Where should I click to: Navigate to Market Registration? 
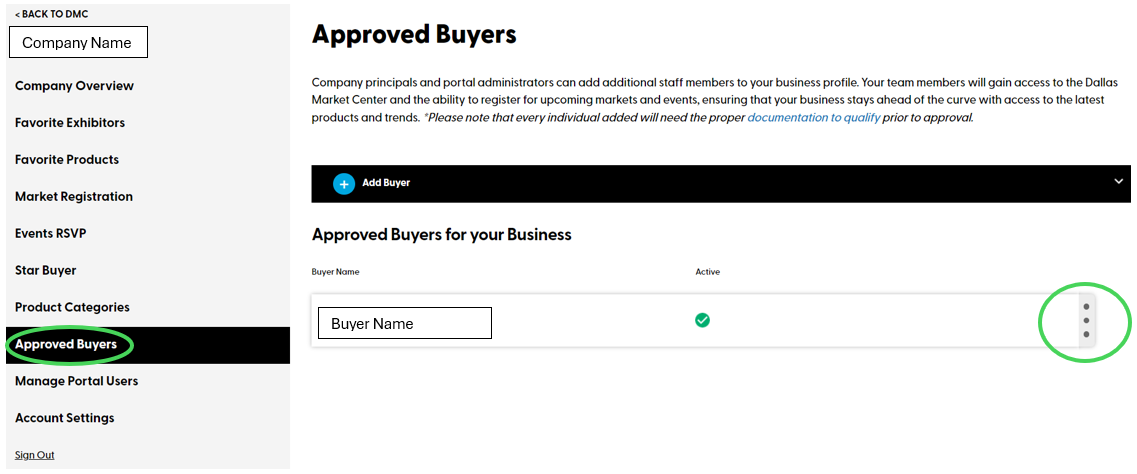click(74, 197)
